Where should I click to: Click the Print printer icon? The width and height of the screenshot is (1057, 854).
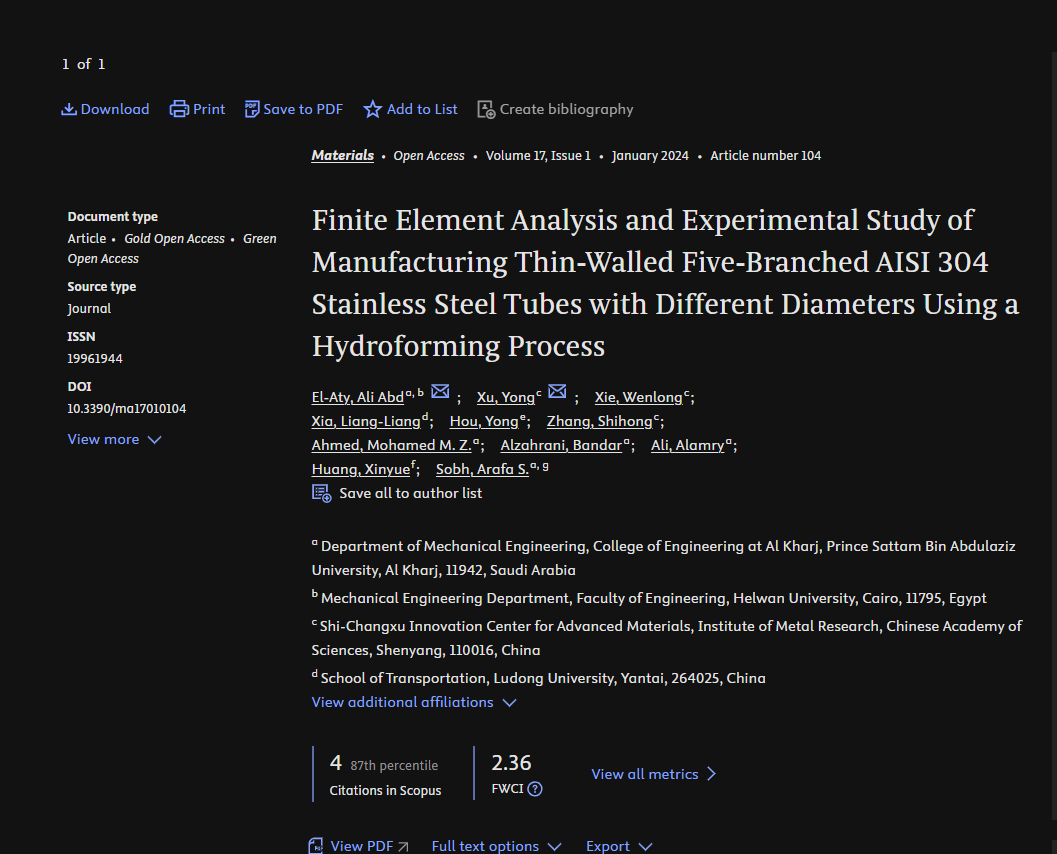coord(179,109)
